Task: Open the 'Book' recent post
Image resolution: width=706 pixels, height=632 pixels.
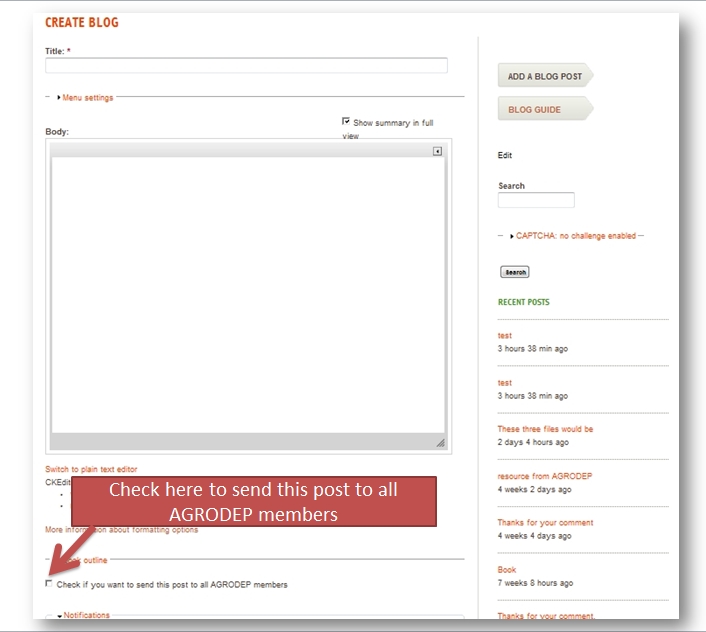Action: [507, 570]
